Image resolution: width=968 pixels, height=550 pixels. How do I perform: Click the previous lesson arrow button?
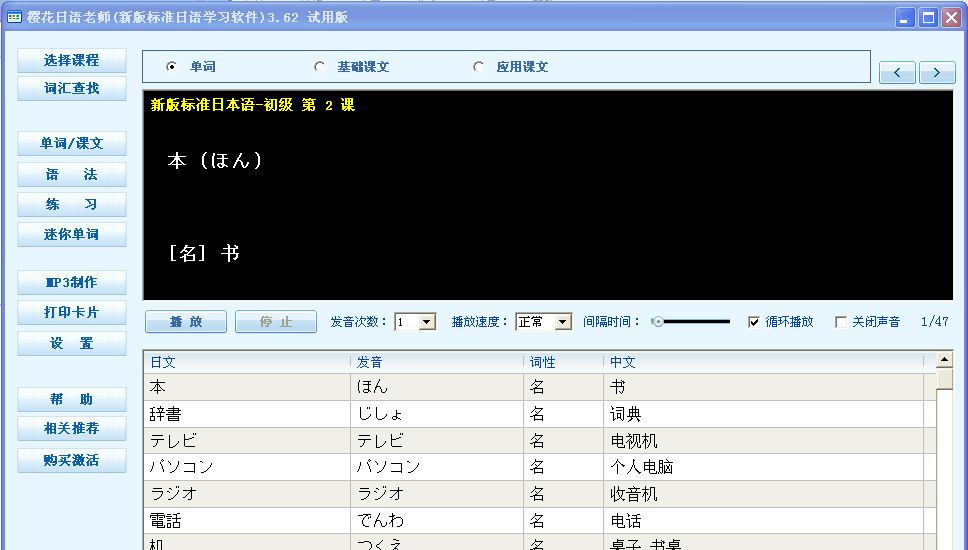pos(897,72)
